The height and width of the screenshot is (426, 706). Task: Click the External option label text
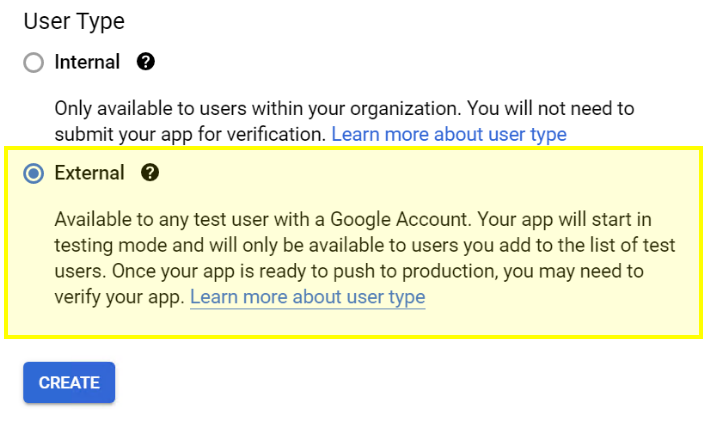pyautogui.click(x=90, y=173)
